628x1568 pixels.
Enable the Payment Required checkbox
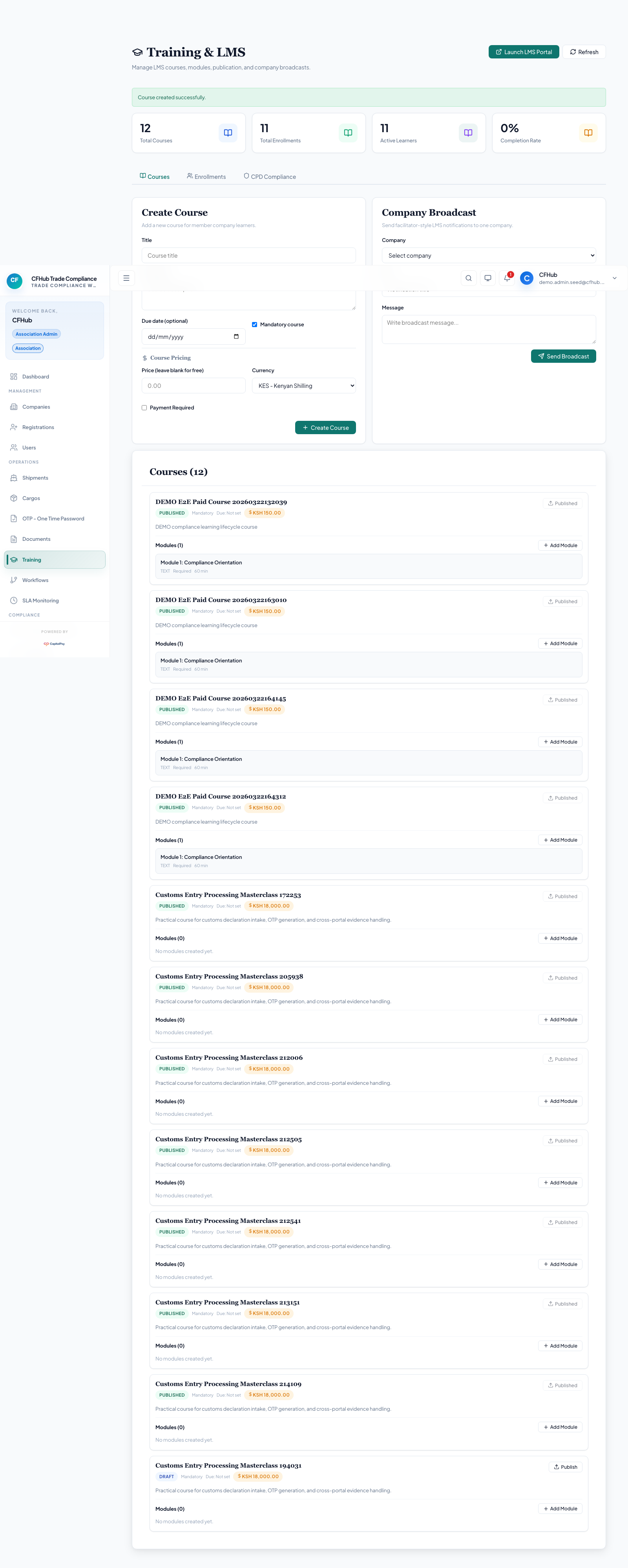pyautogui.click(x=144, y=408)
